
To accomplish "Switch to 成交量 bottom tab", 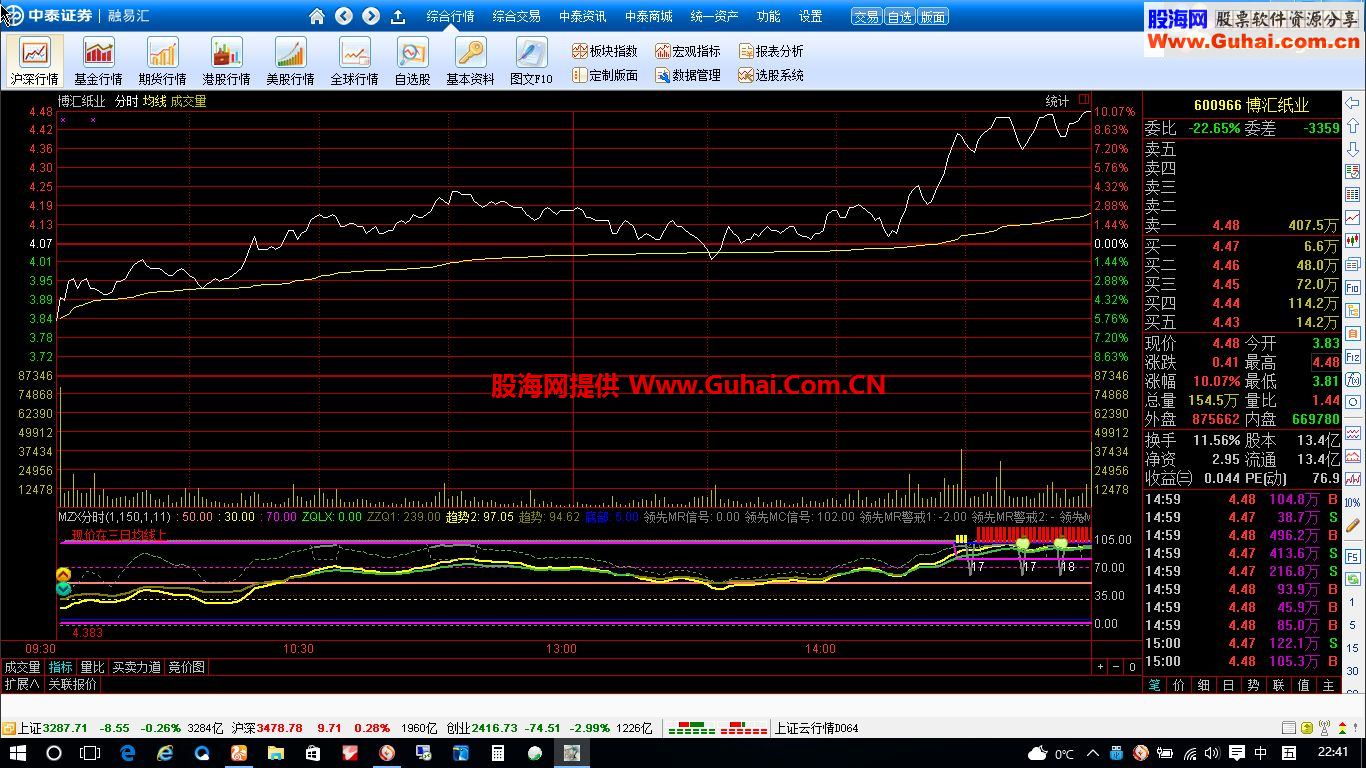I will 22,667.
